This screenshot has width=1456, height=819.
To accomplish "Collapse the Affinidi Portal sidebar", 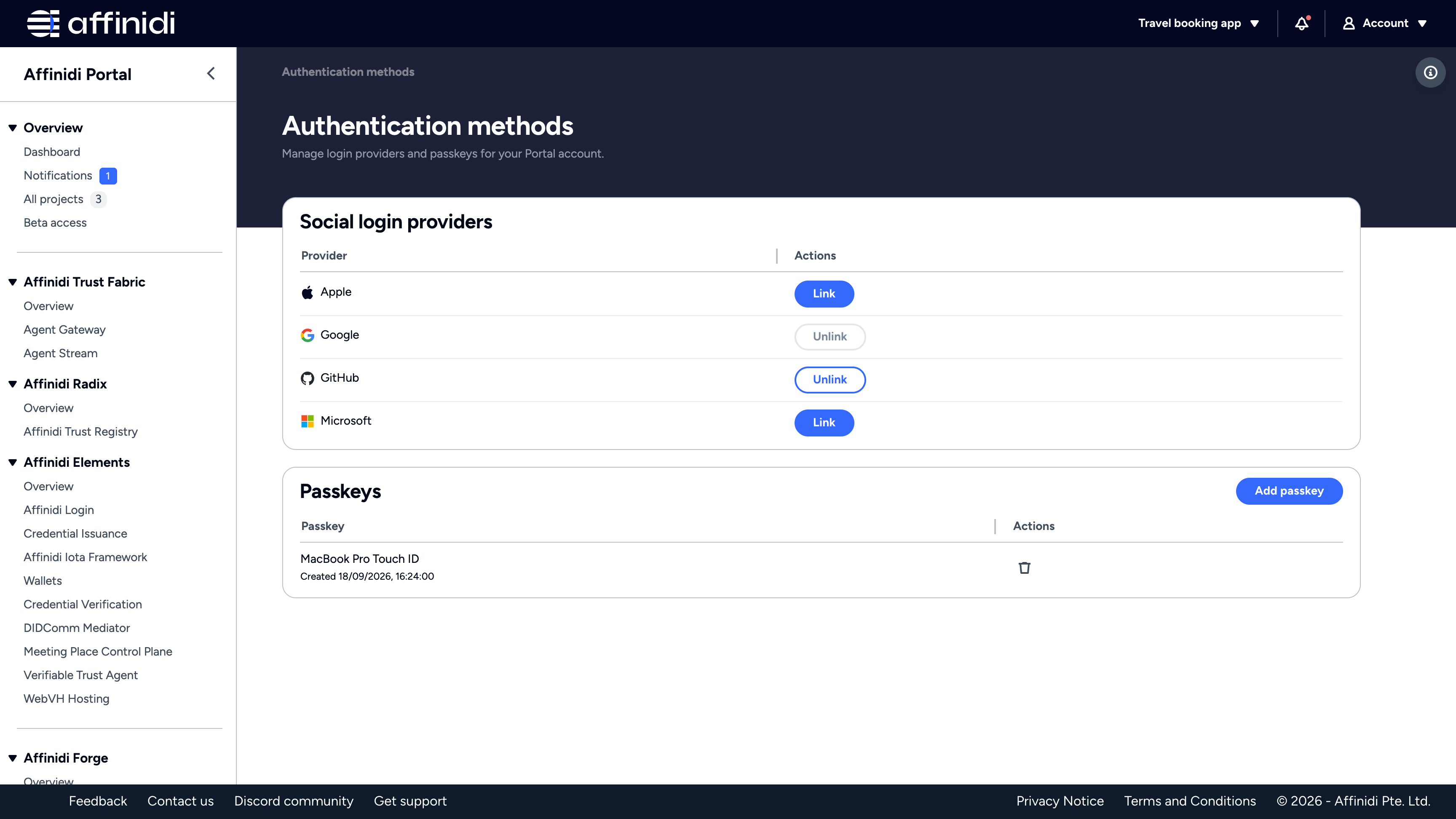I will coord(211,73).
